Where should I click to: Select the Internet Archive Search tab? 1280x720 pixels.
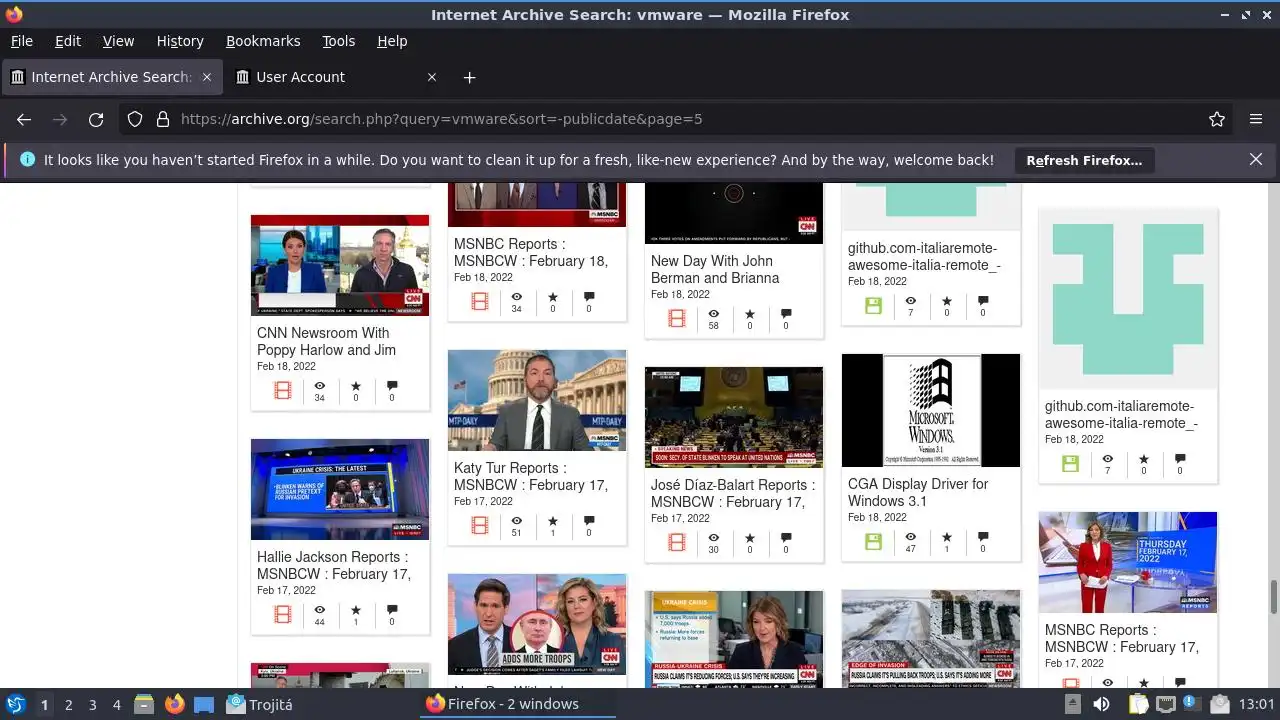pos(112,77)
